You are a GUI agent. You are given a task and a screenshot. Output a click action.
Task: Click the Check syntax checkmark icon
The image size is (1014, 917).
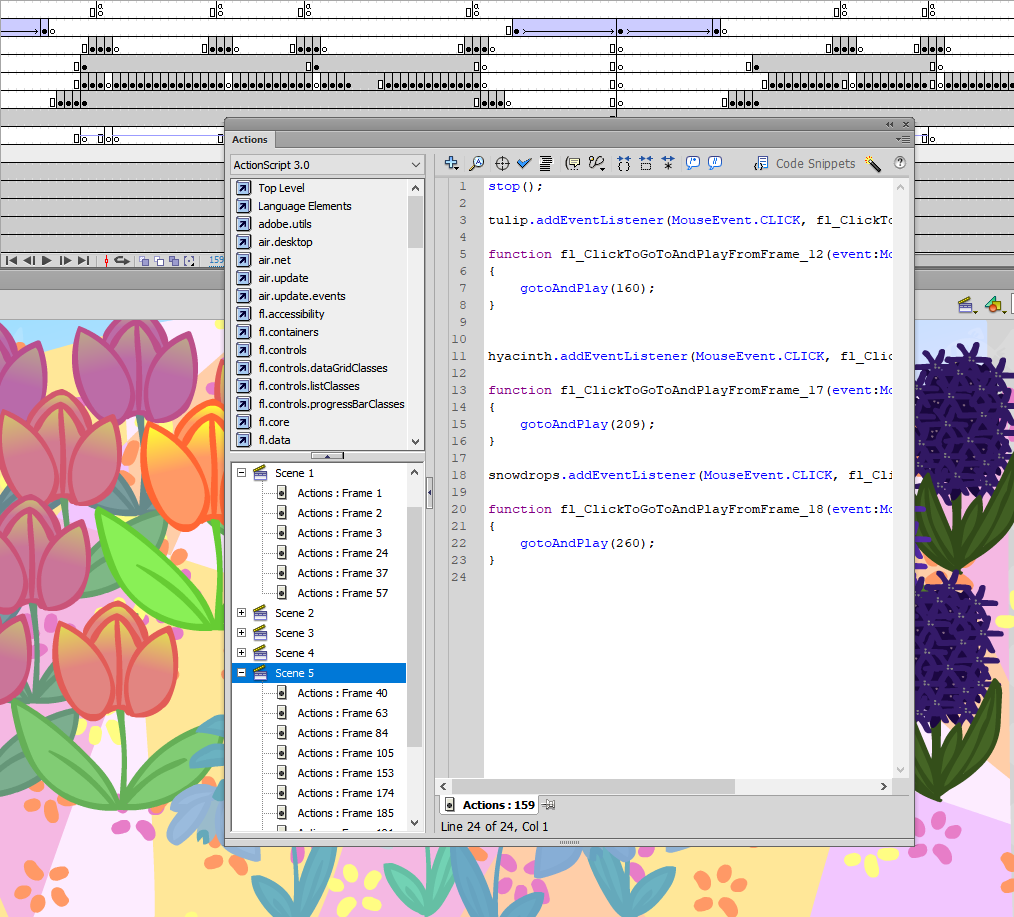[x=524, y=163]
